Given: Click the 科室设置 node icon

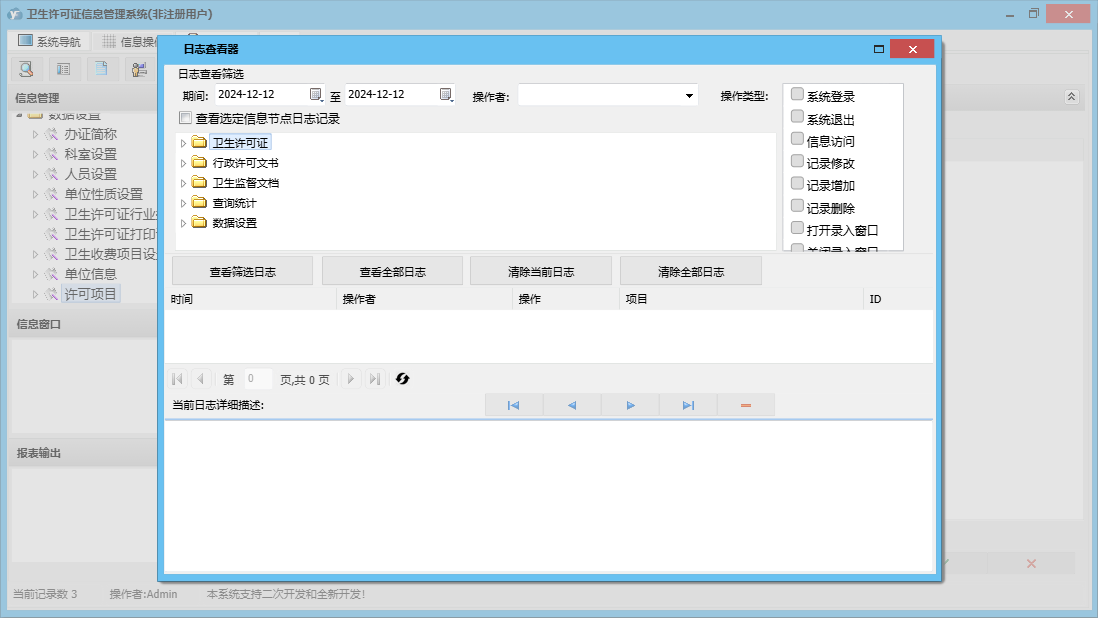Looking at the screenshot, I should (x=52, y=154).
